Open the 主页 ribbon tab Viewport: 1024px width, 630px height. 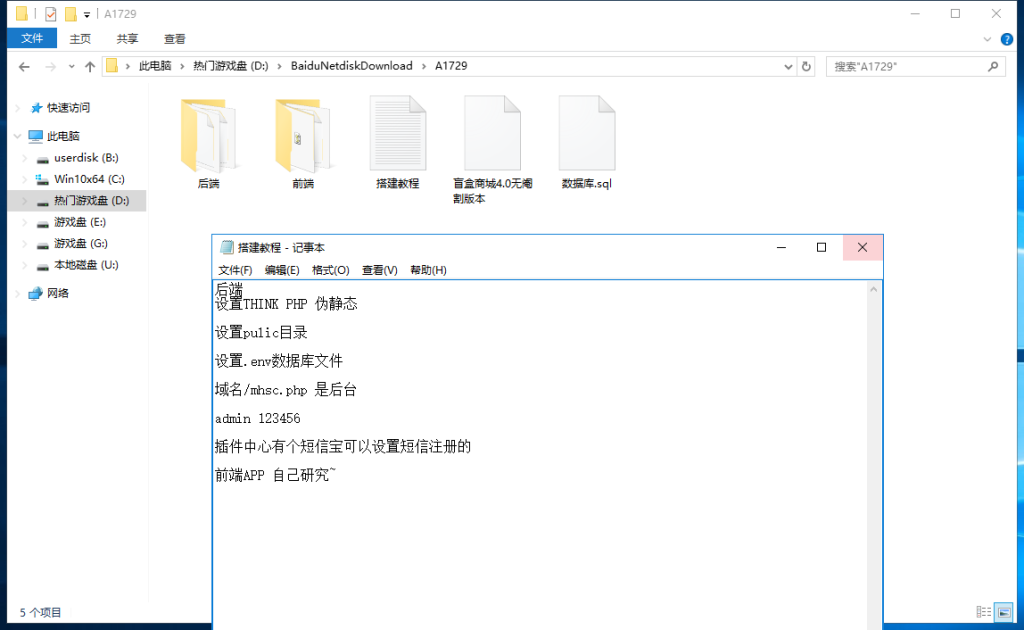click(x=80, y=39)
